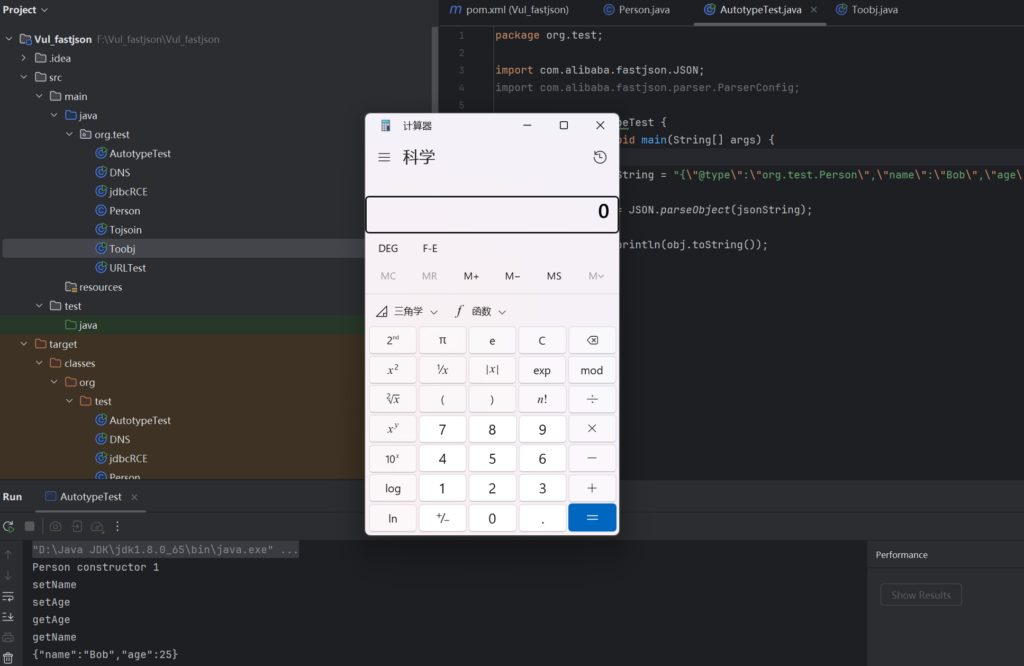1024x666 pixels.
Task: Click the plus operator in calculator
Action: [x=592, y=488]
